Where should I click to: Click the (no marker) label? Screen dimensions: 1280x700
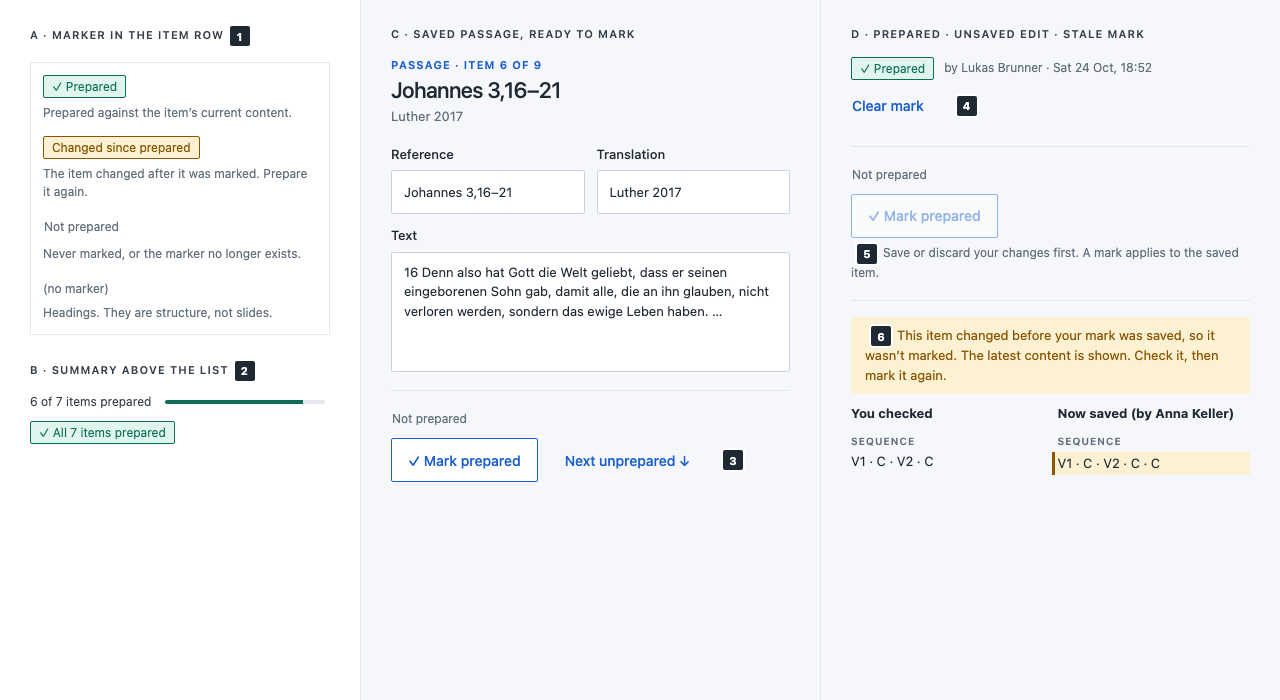click(x=76, y=289)
